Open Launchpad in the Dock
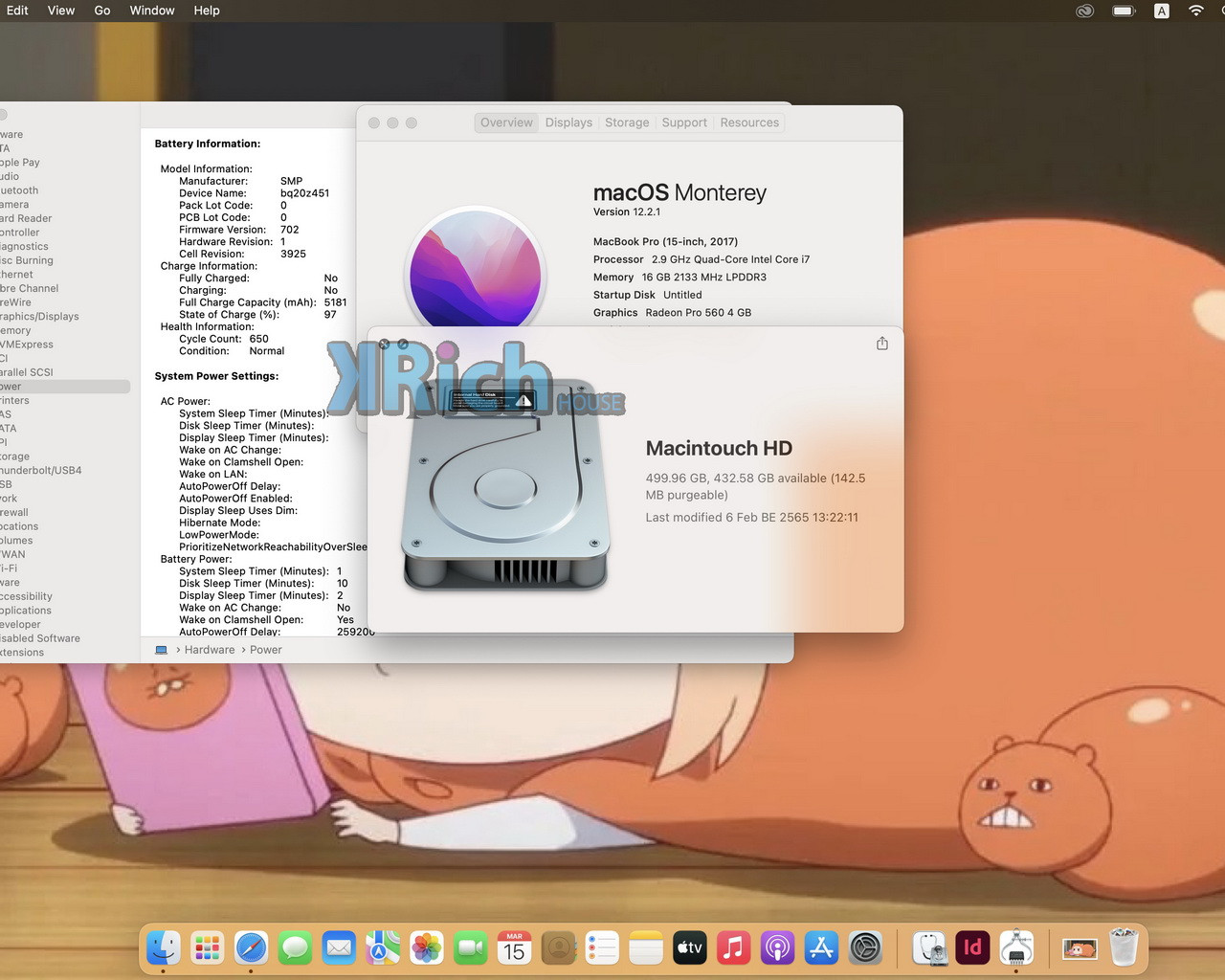The image size is (1225, 980). point(208,948)
